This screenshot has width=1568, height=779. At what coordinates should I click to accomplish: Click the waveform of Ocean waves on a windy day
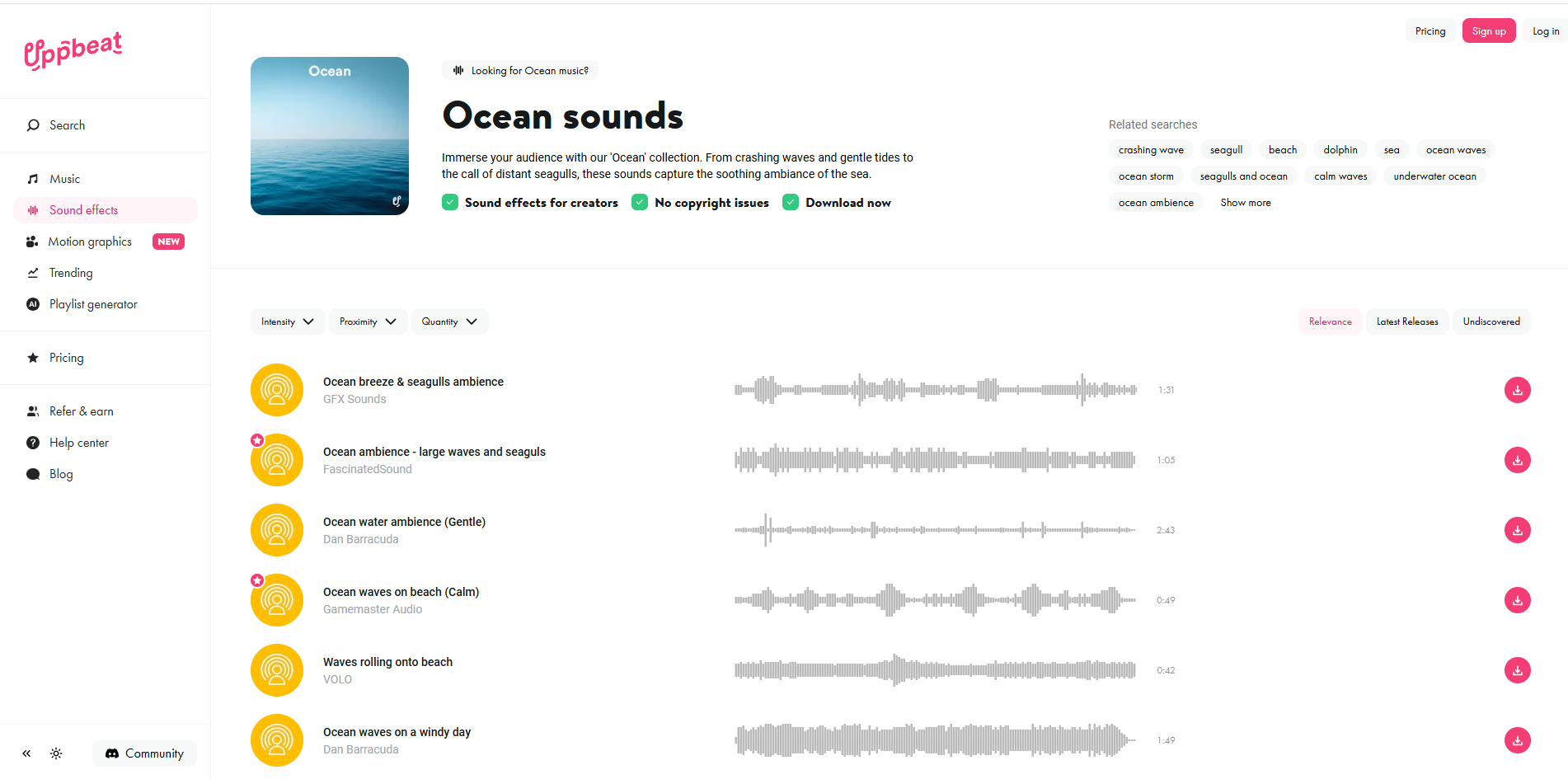[932, 739]
